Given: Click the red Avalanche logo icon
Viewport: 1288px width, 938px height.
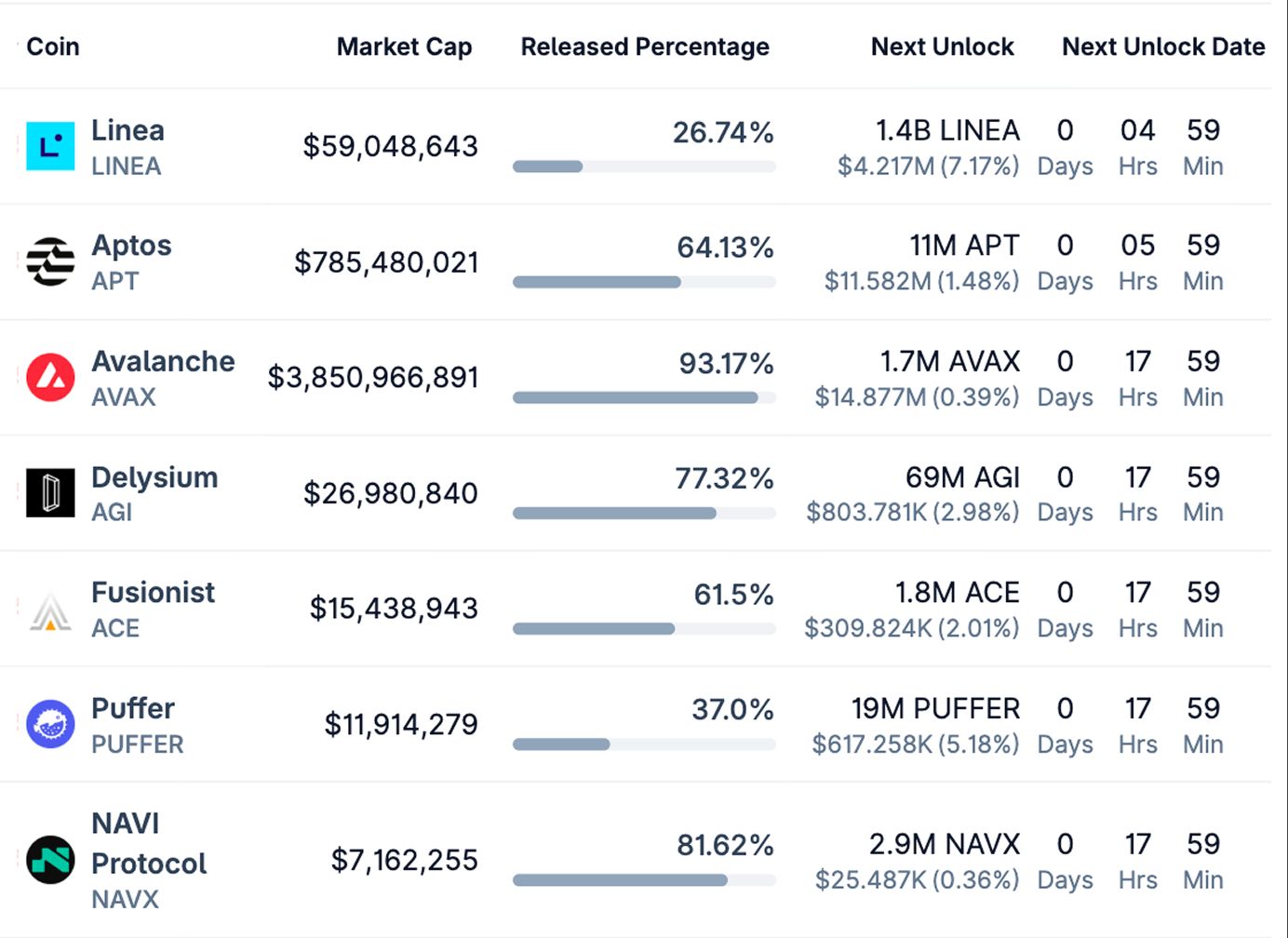Looking at the screenshot, I should 50,378.
